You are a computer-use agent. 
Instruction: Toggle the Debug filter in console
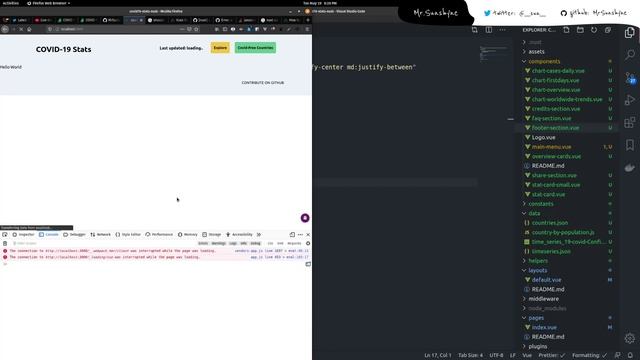tap(255, 243)
